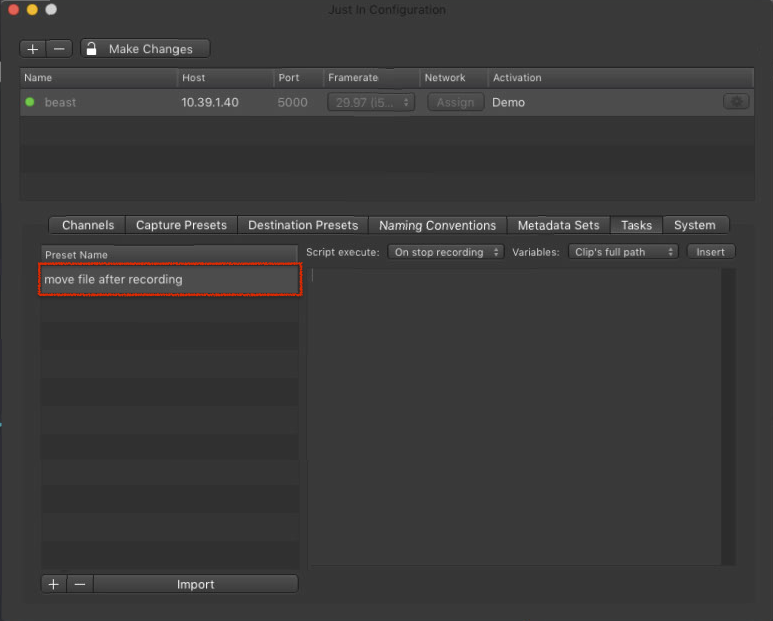Switch to the System tab
The image size is (773, 621).
click(695, 225)
